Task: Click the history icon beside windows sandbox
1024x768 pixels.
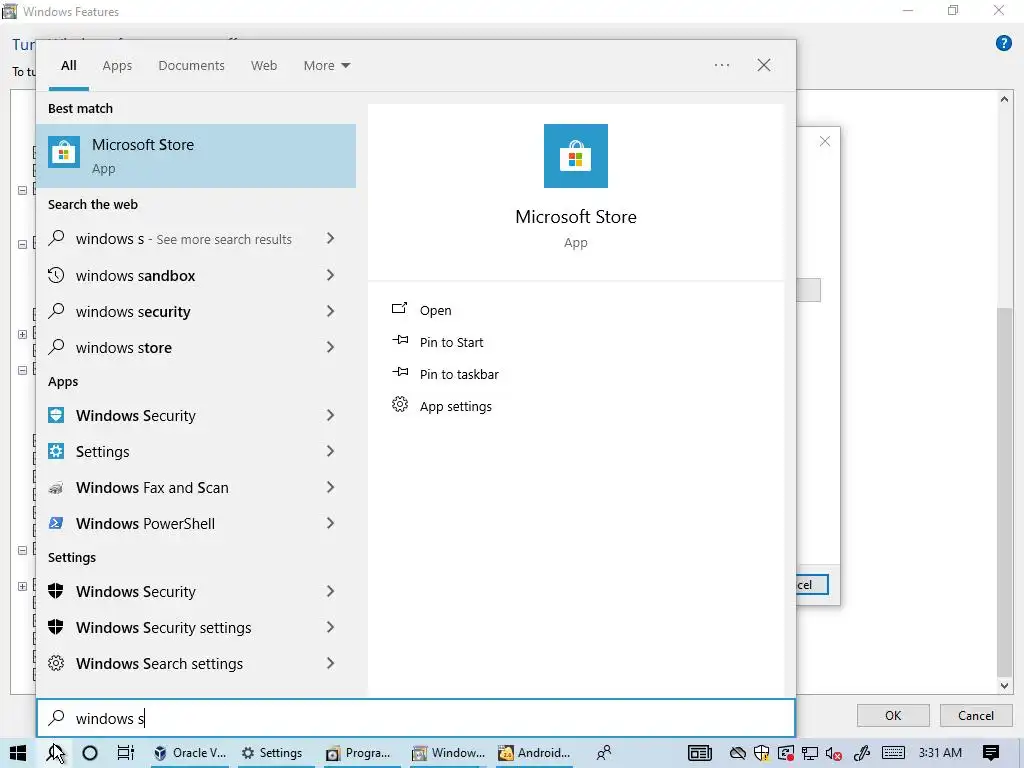Action: (x=56, y=275)
